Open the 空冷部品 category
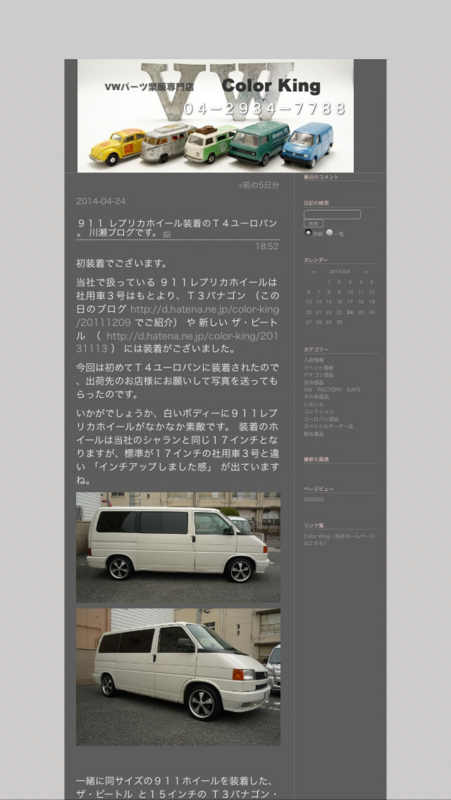 click(x=313, y=382)
